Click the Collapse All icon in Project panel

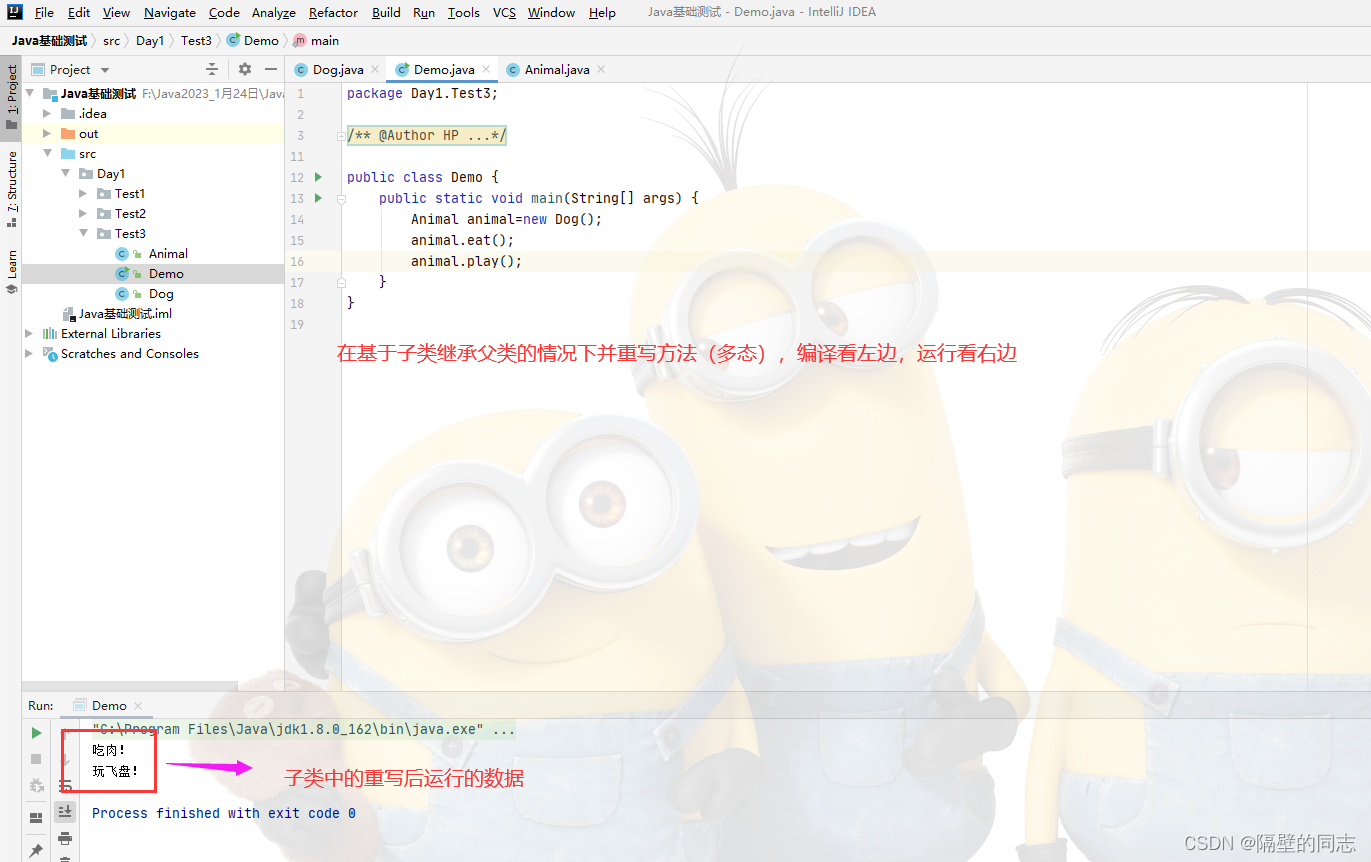(x=212, y=69)
